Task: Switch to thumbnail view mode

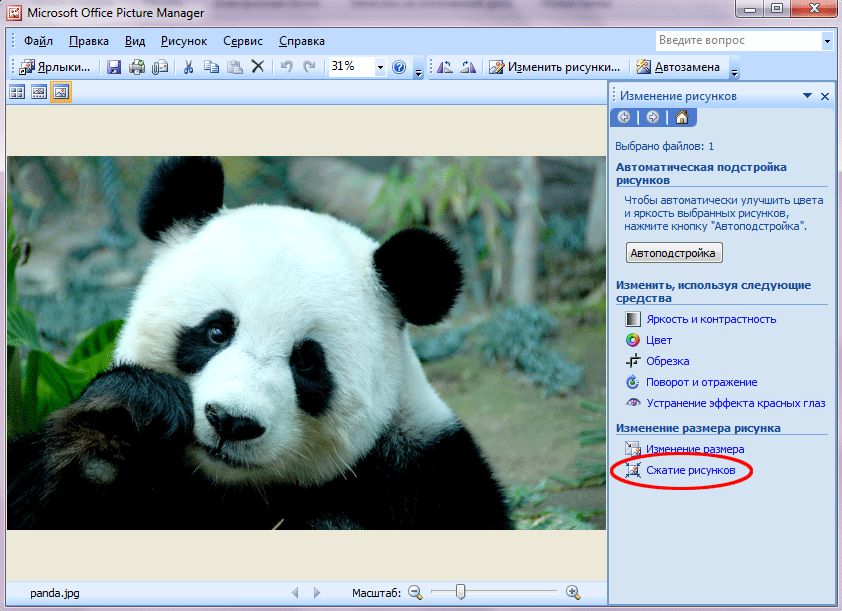Action: 17,92
